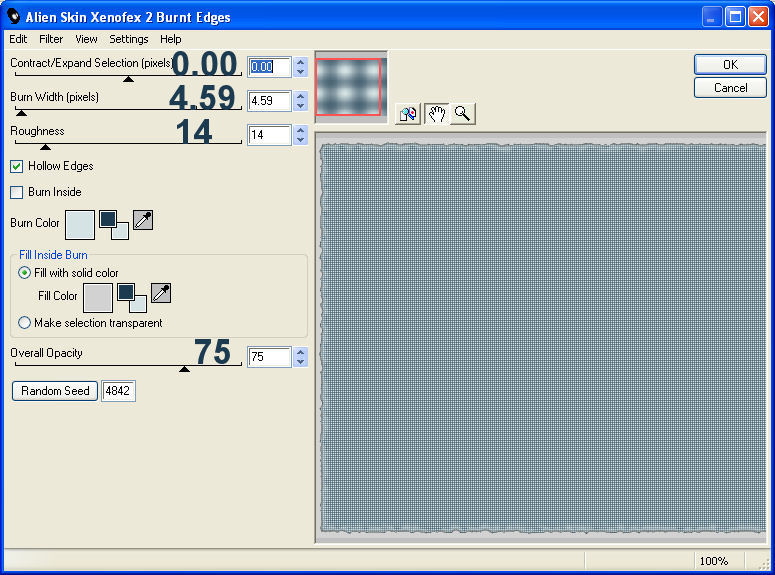Image resolution: width=775 pixels, height=575 pixels.
Task: Click the Overall Opacity value field
Action: click(269, 357)
